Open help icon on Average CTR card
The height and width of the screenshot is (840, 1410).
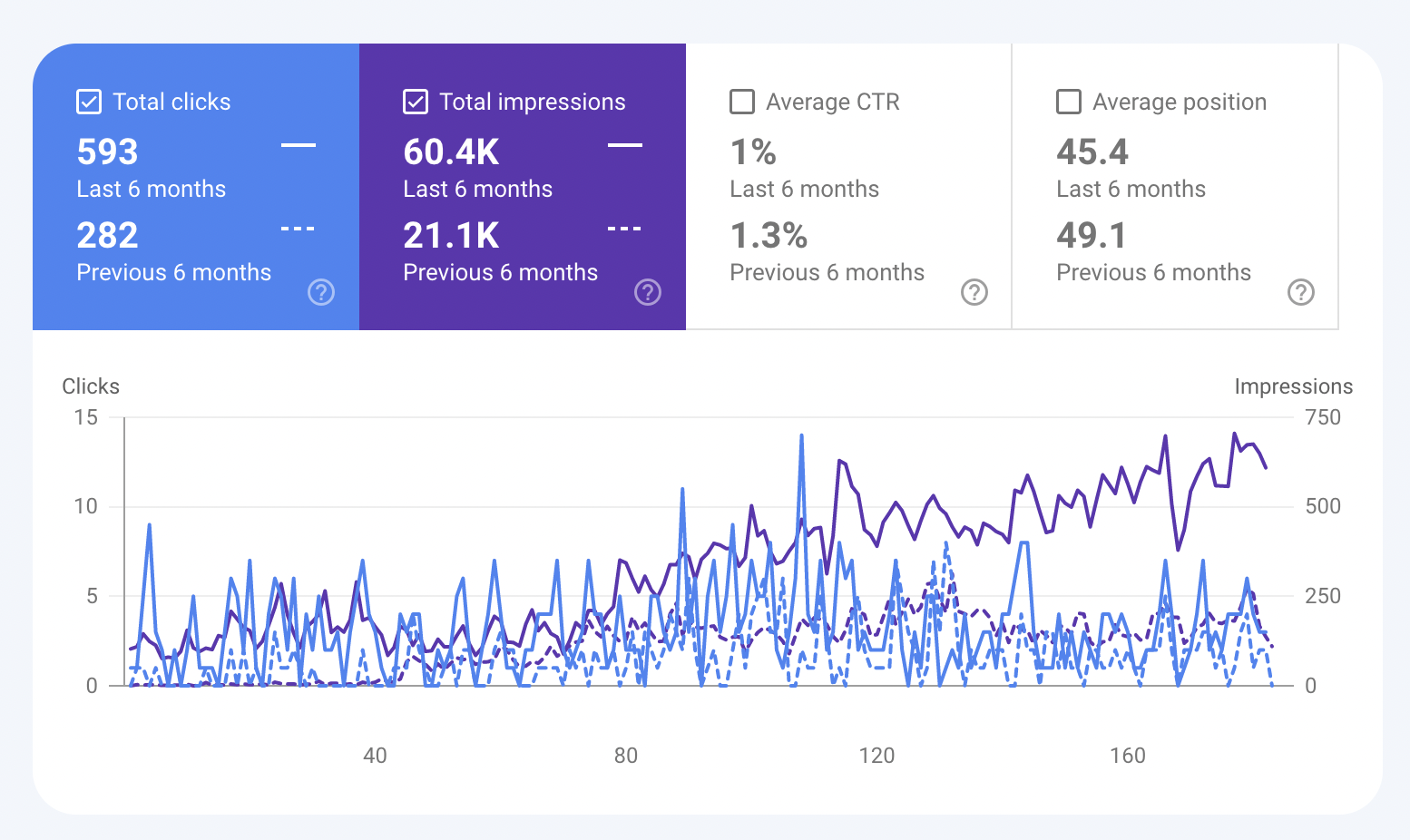[974, 292]
